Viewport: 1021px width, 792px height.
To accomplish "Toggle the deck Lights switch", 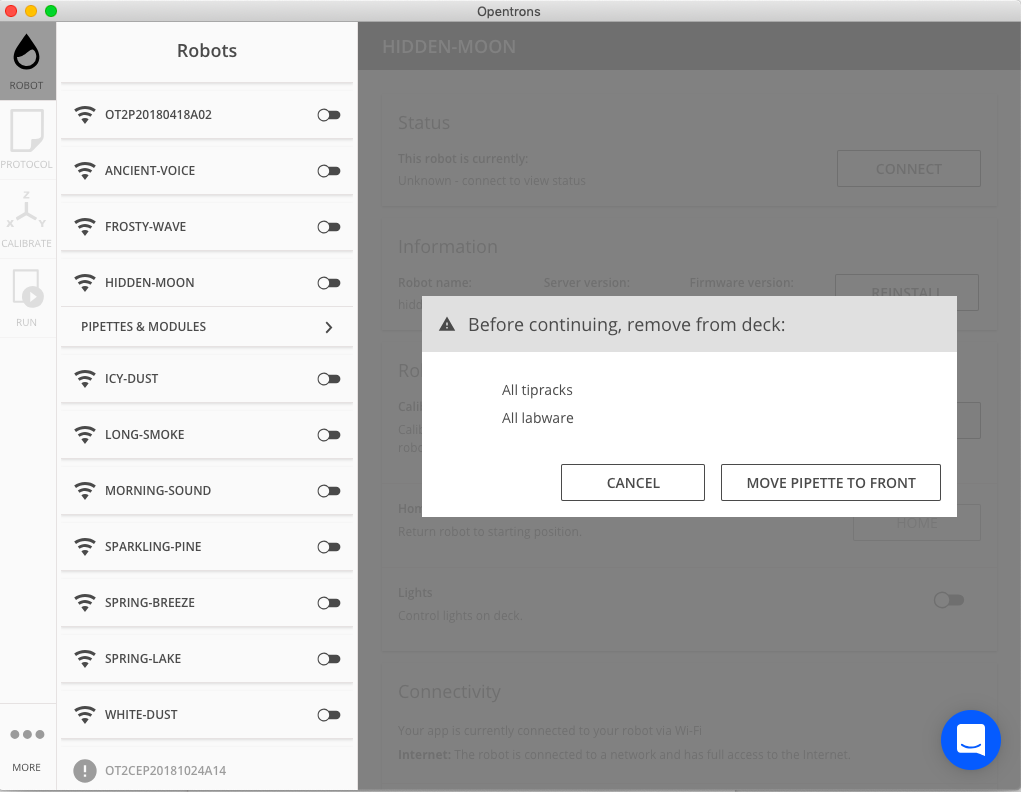I will click(x=949, y=600).
